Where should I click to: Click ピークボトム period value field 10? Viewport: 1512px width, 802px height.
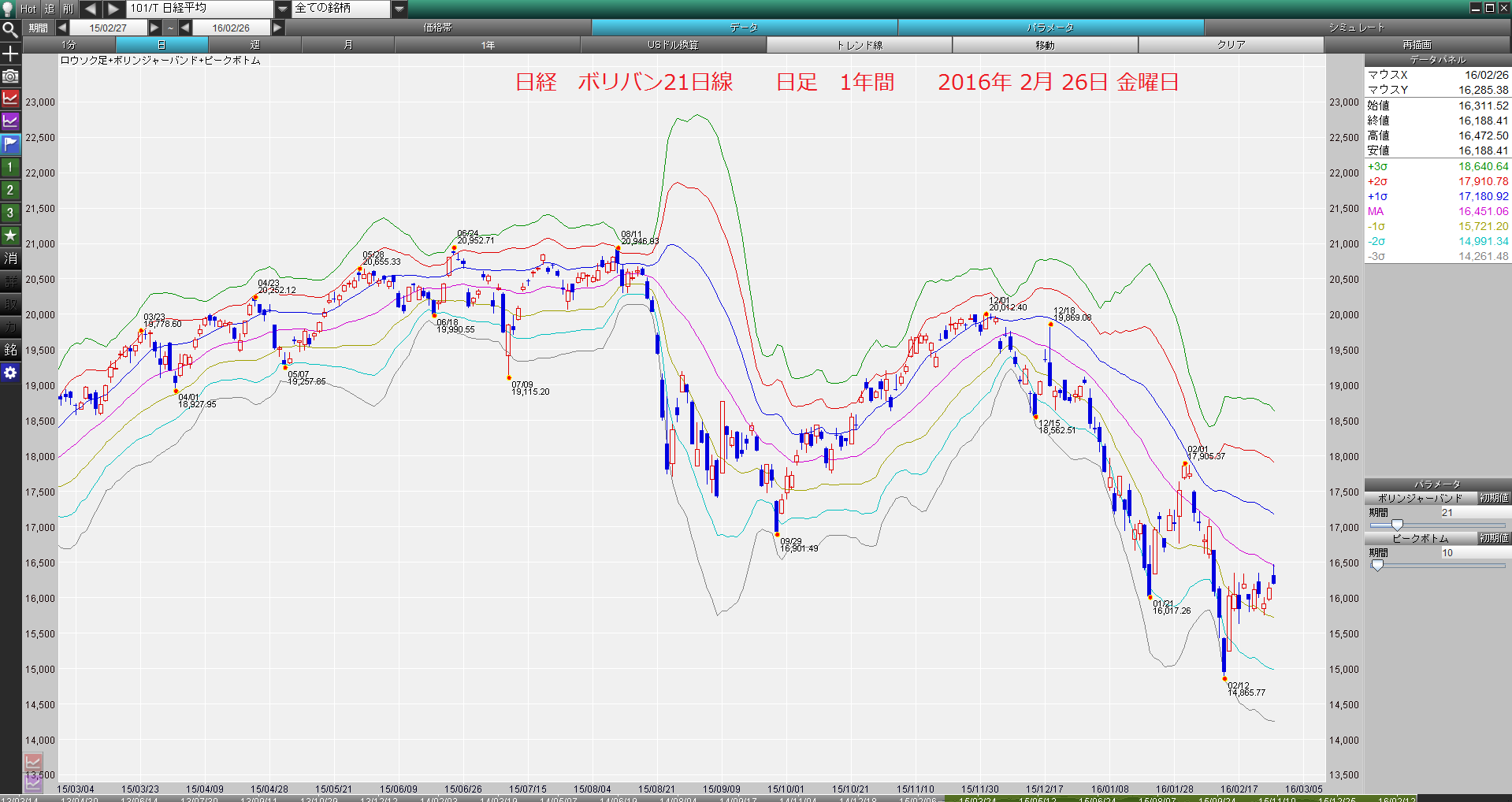(1474, 552)
